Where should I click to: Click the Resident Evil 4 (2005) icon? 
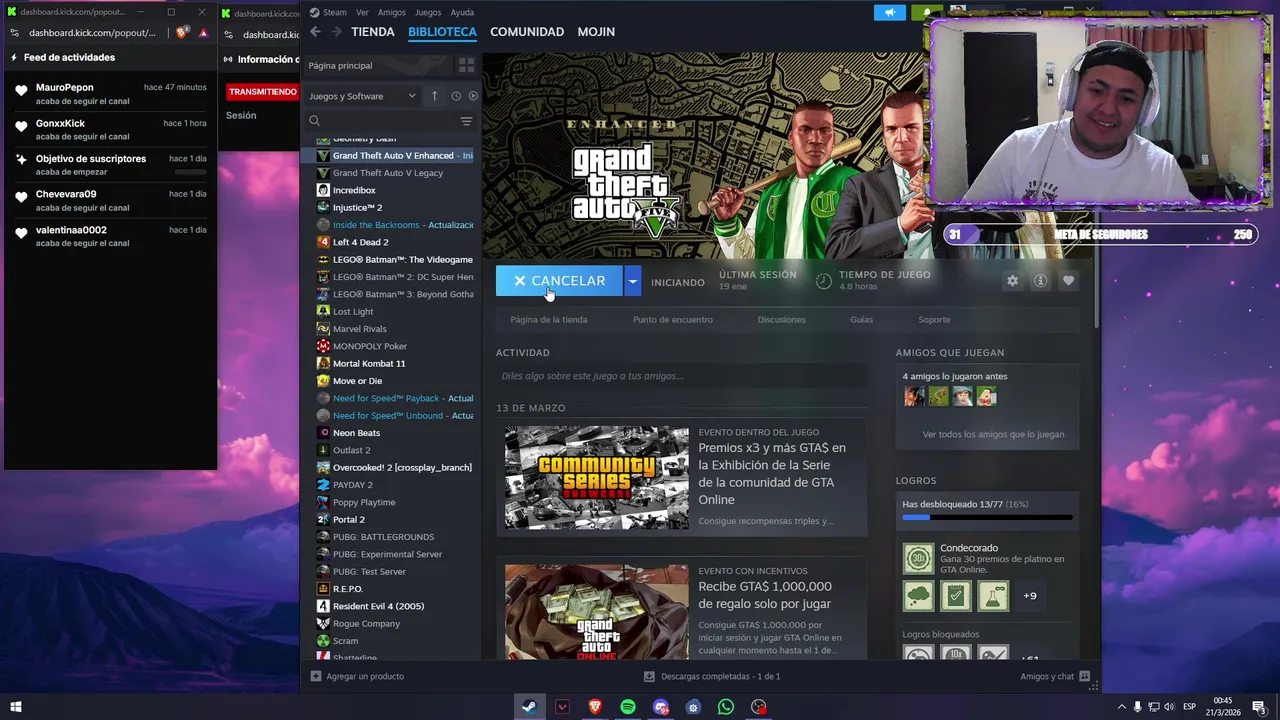pyautogui.click(x=323, y=606)
